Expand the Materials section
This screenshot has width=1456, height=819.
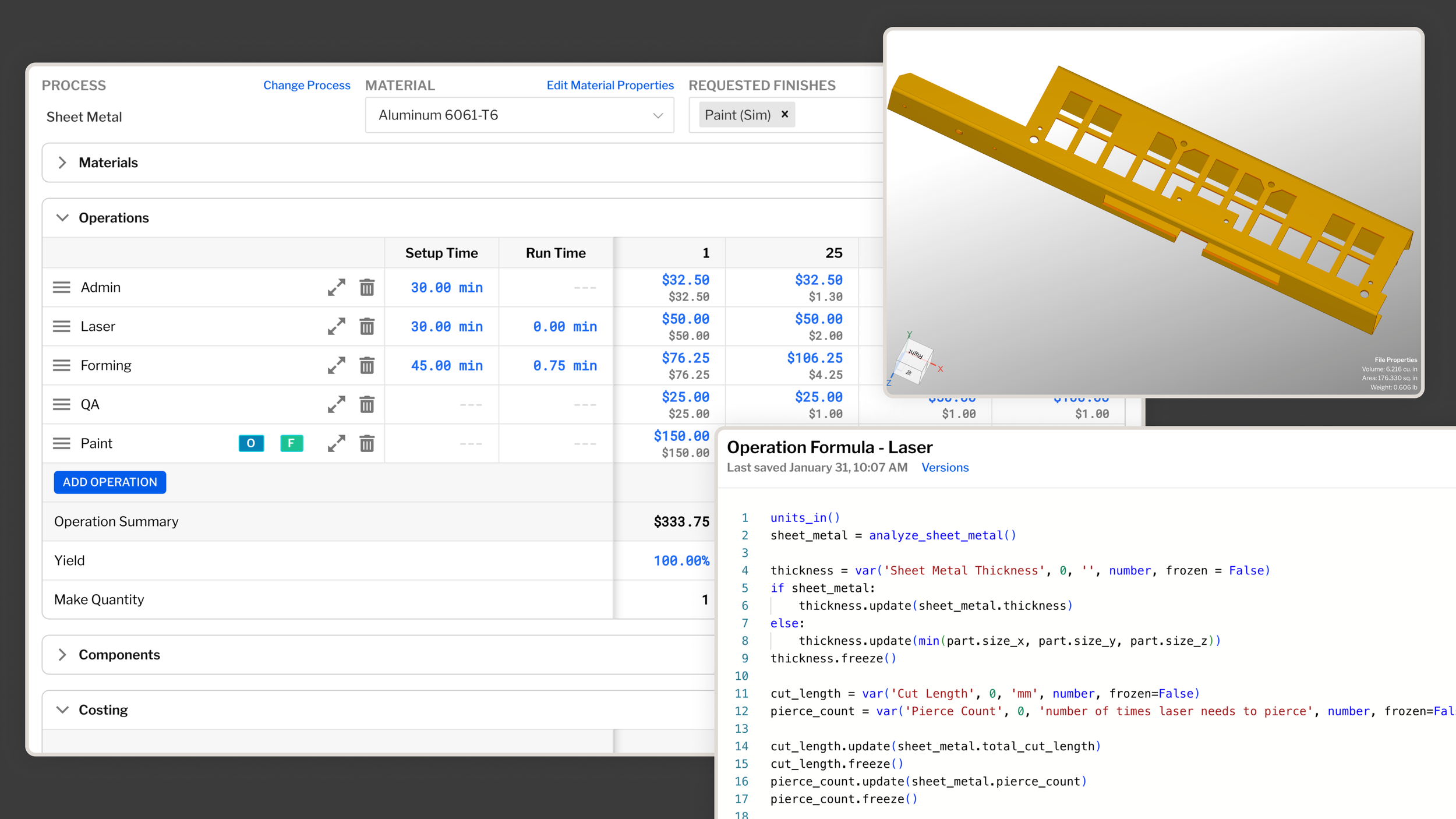coord(62,163)
